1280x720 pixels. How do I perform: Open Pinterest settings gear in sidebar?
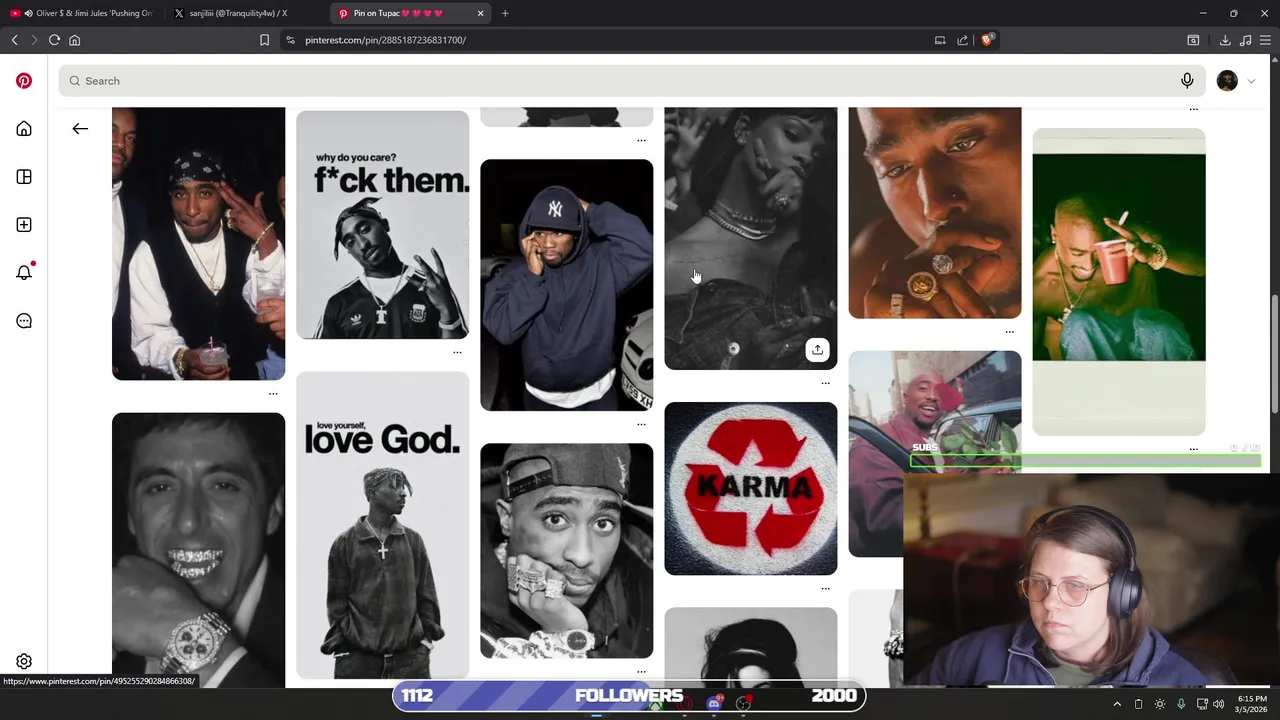point(24,662)
